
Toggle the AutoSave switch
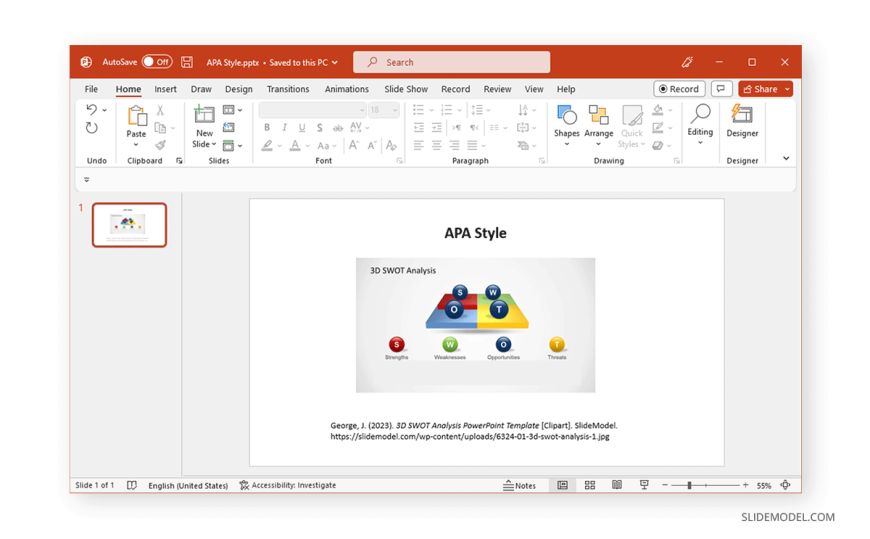(157, 62)
